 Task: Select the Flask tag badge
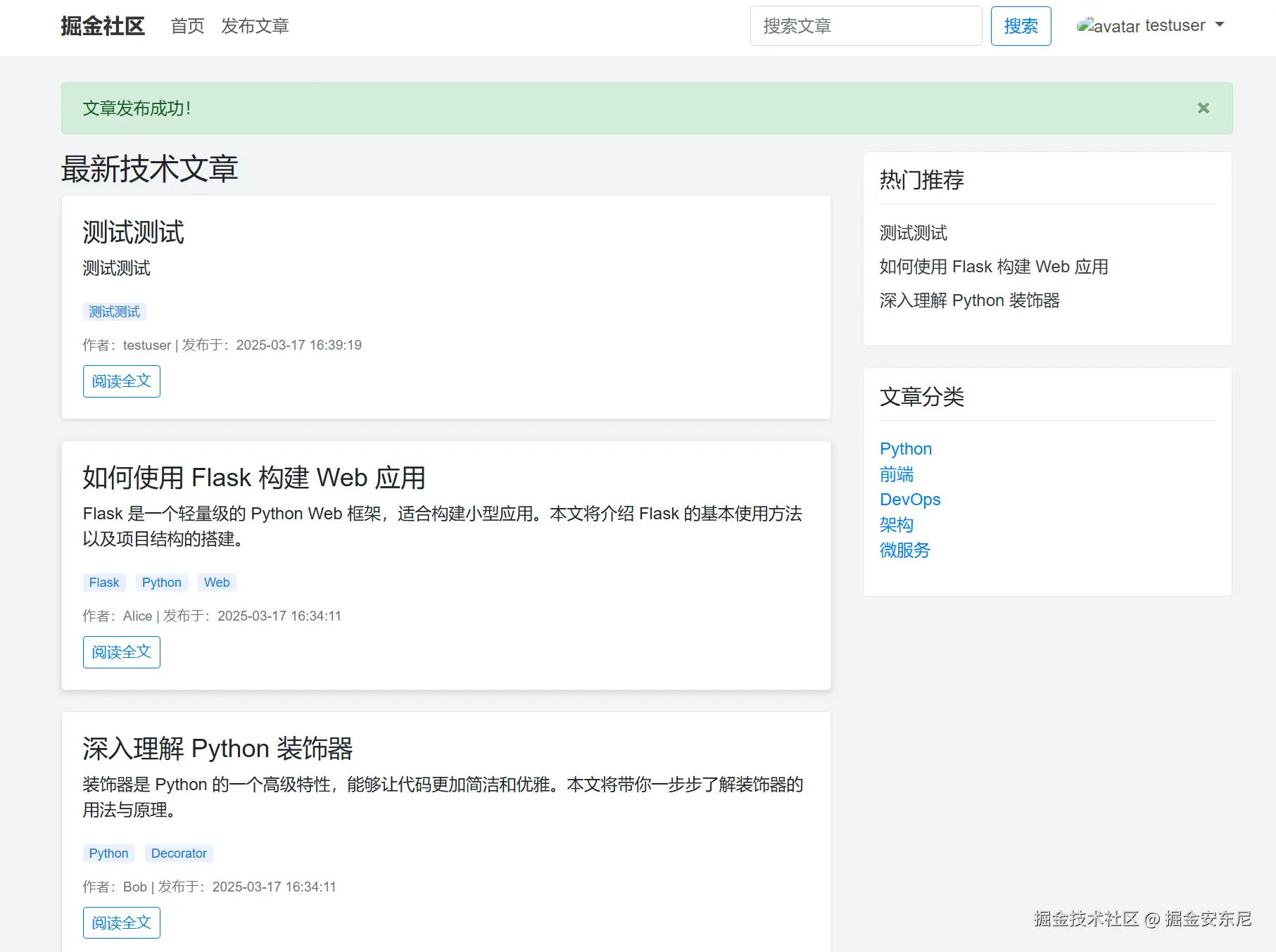(x=104, y=583)
